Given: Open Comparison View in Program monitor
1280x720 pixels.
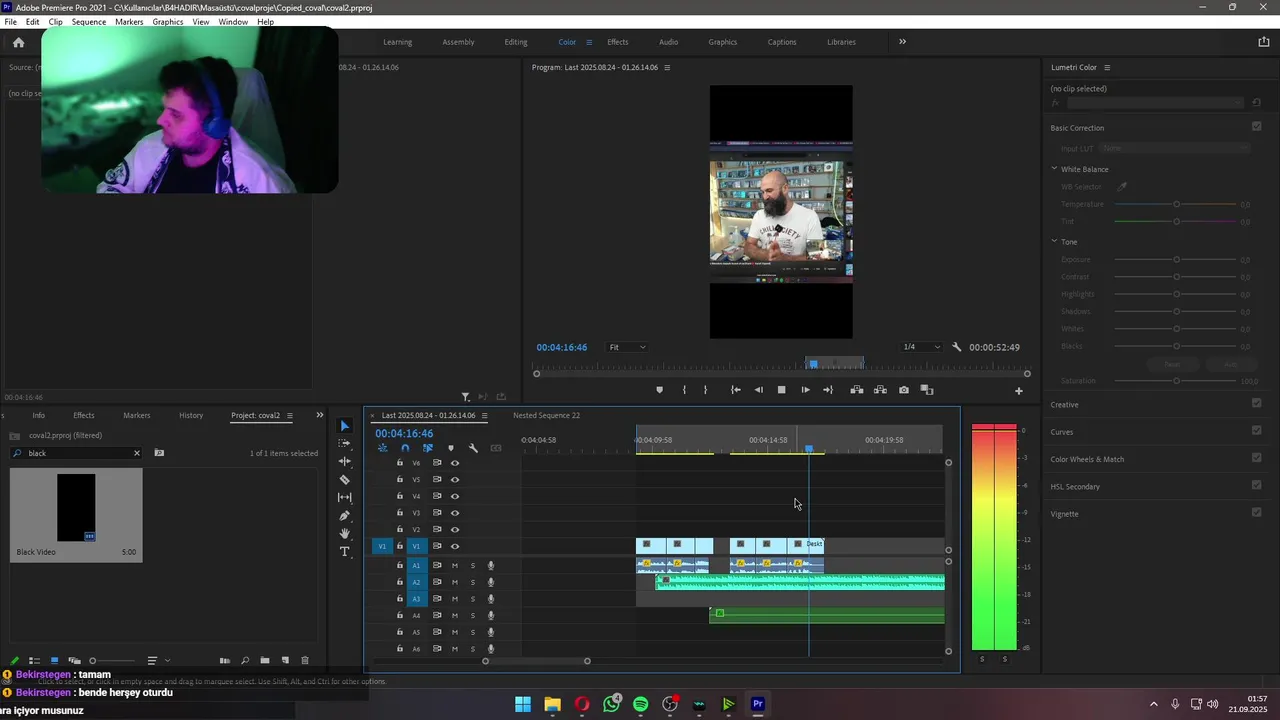Looking at the screenshot, I should pyautogui.click(x=927, y=390).
